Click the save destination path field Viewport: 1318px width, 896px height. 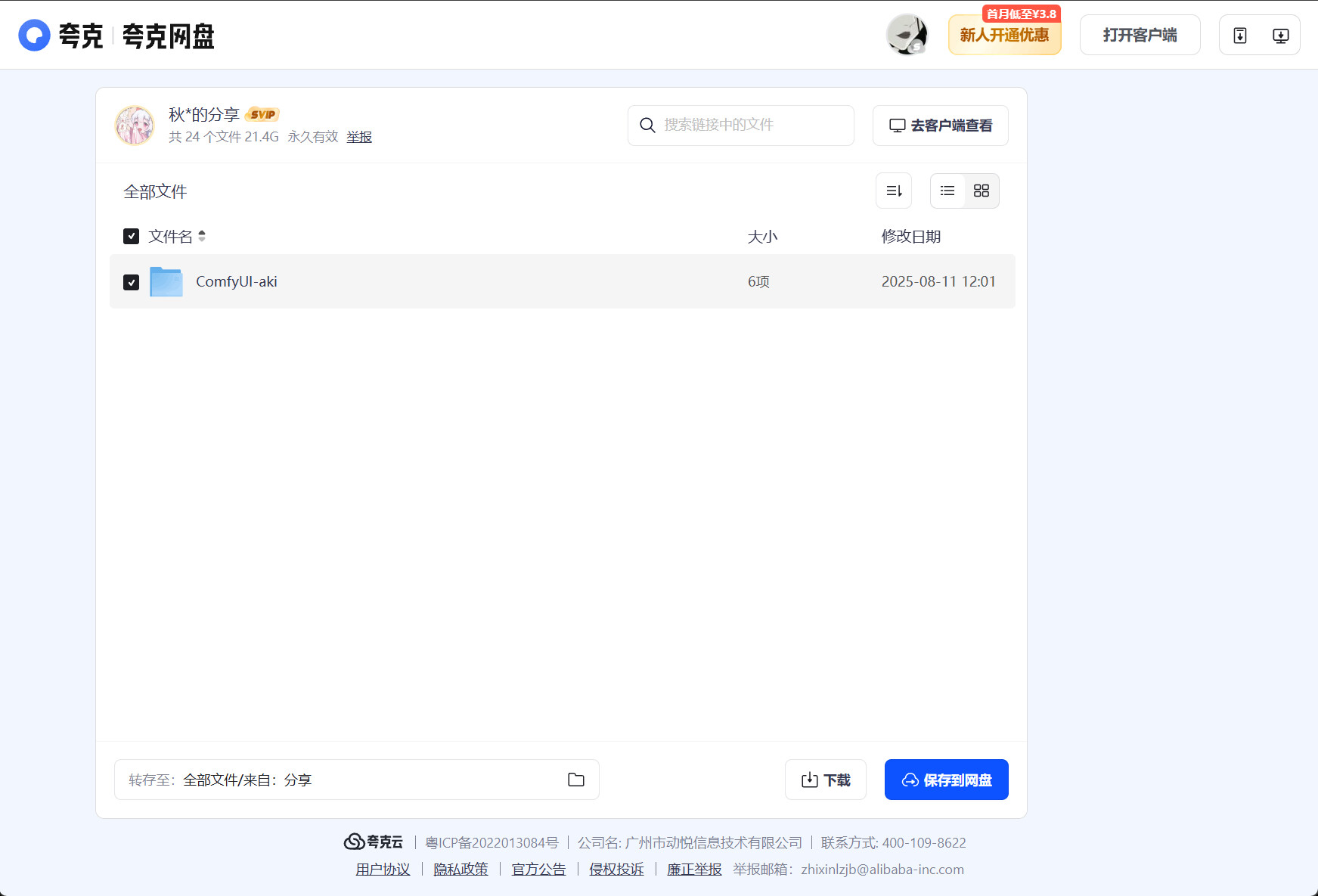[x=357, y=780]
